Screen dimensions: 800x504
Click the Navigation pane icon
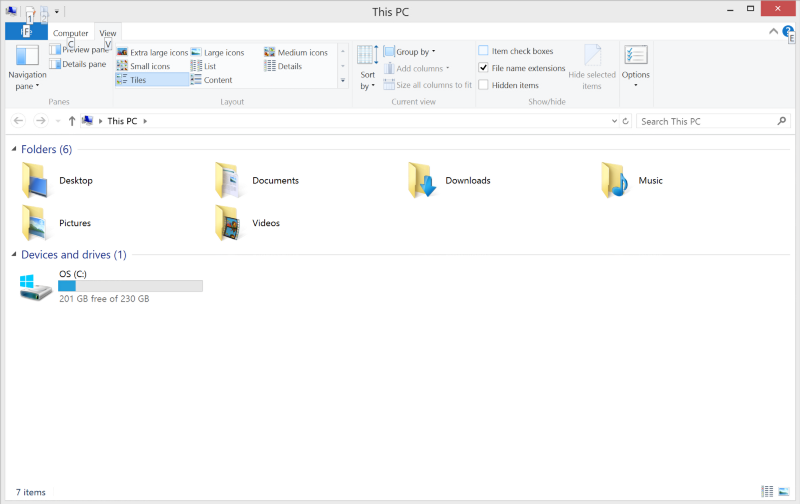(27, 57)
